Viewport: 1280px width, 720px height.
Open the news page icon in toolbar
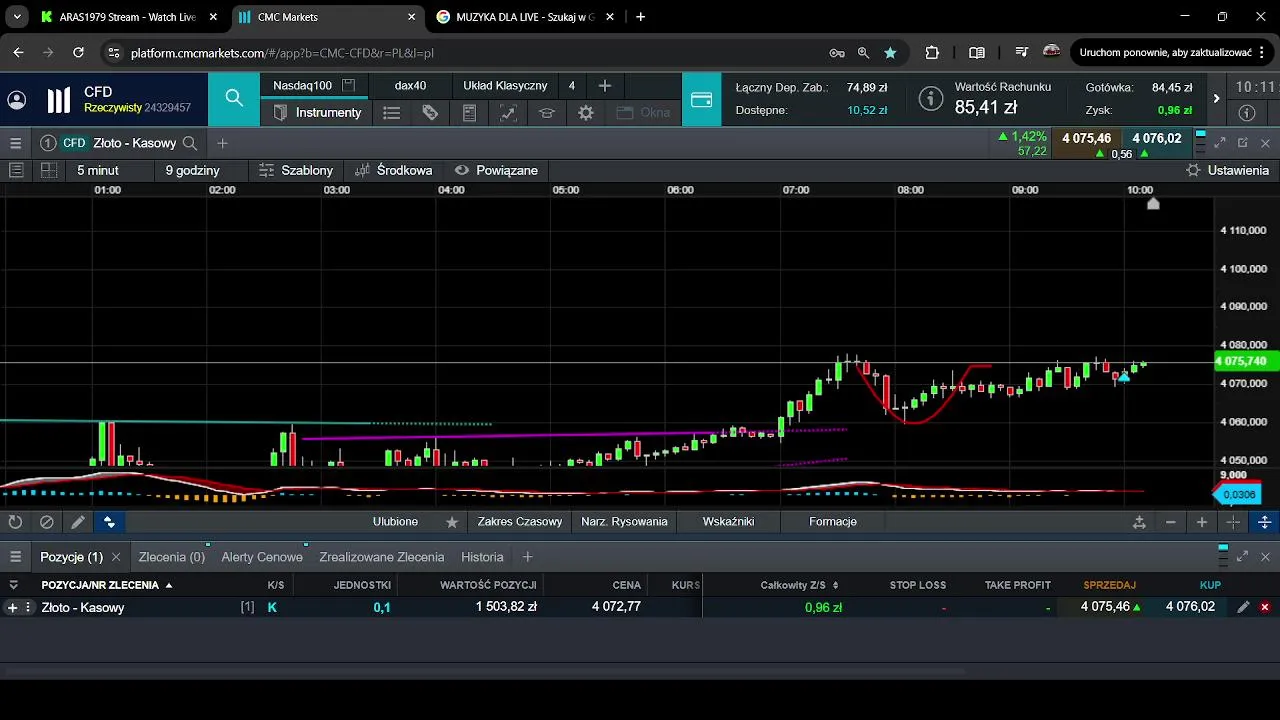click(x=469, y=113)
